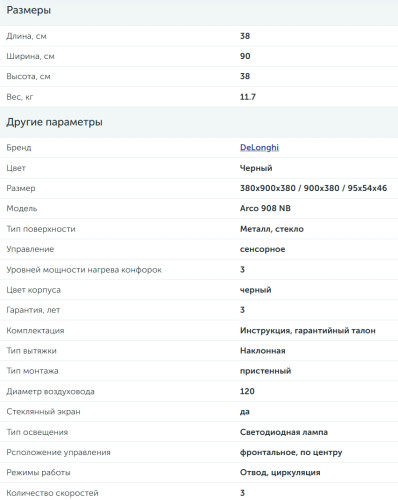Select 'Уровней мощности нагрева конфорок' label
This screenshot has width=398, height=500.
pos(84,270)
